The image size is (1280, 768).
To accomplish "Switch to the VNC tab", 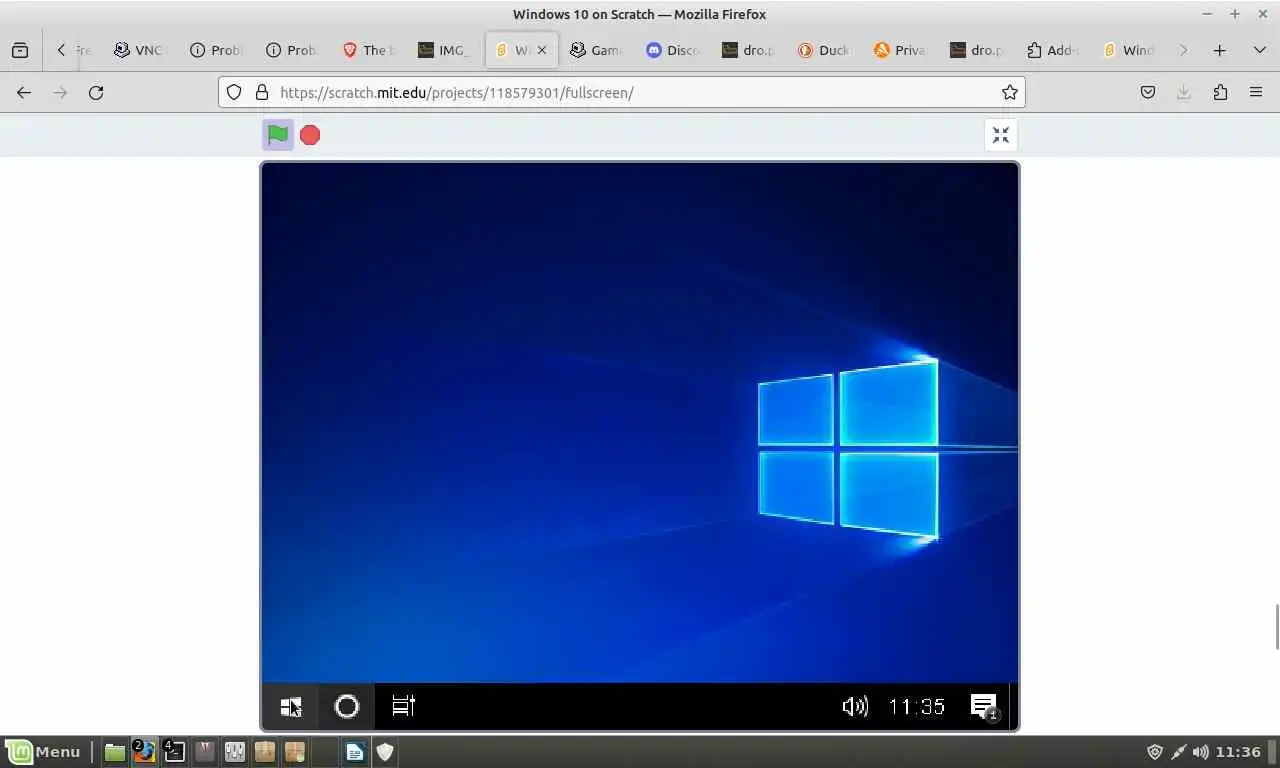I will (140, 50).
